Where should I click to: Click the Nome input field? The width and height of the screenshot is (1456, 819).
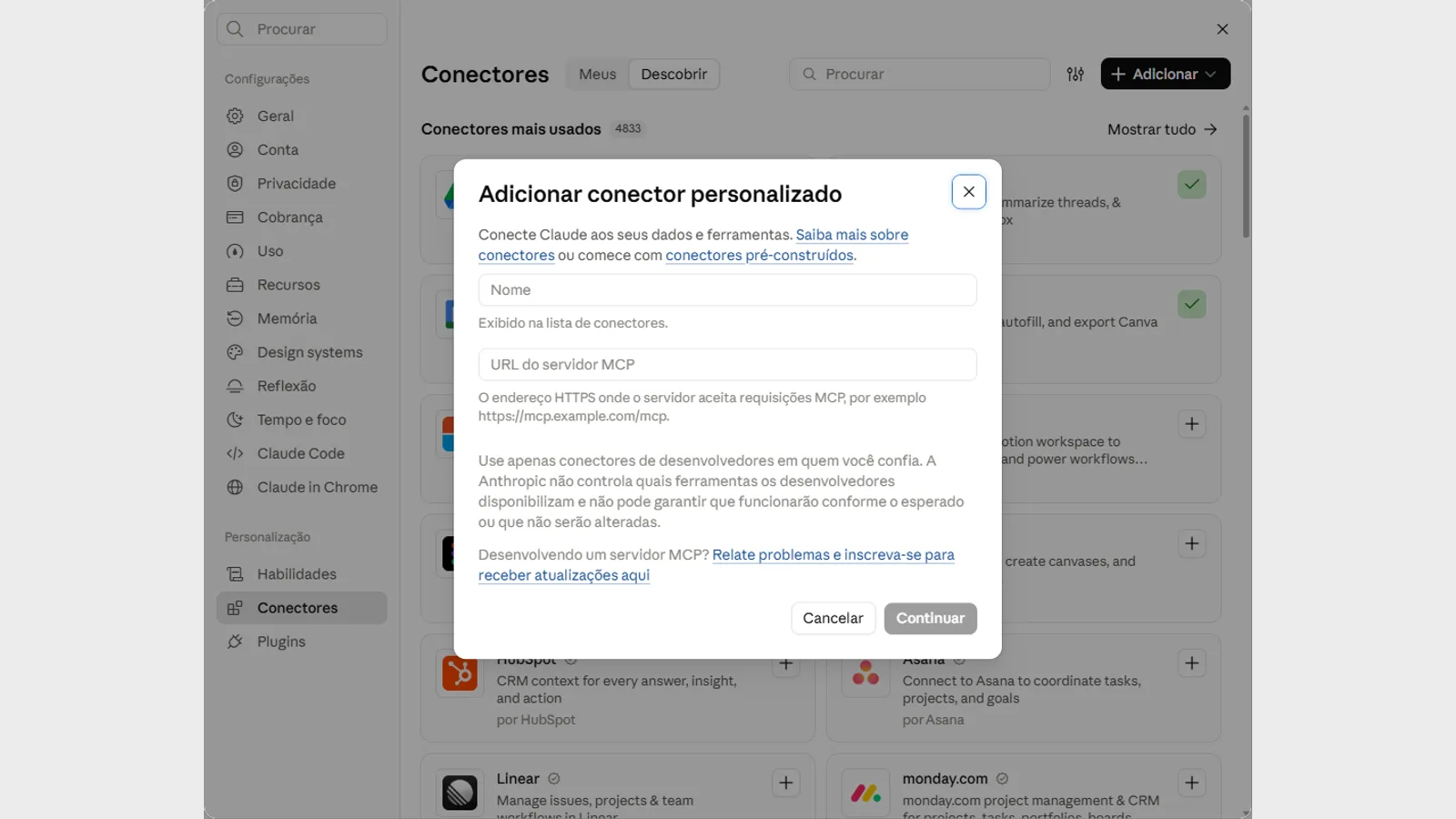point(727,290)
